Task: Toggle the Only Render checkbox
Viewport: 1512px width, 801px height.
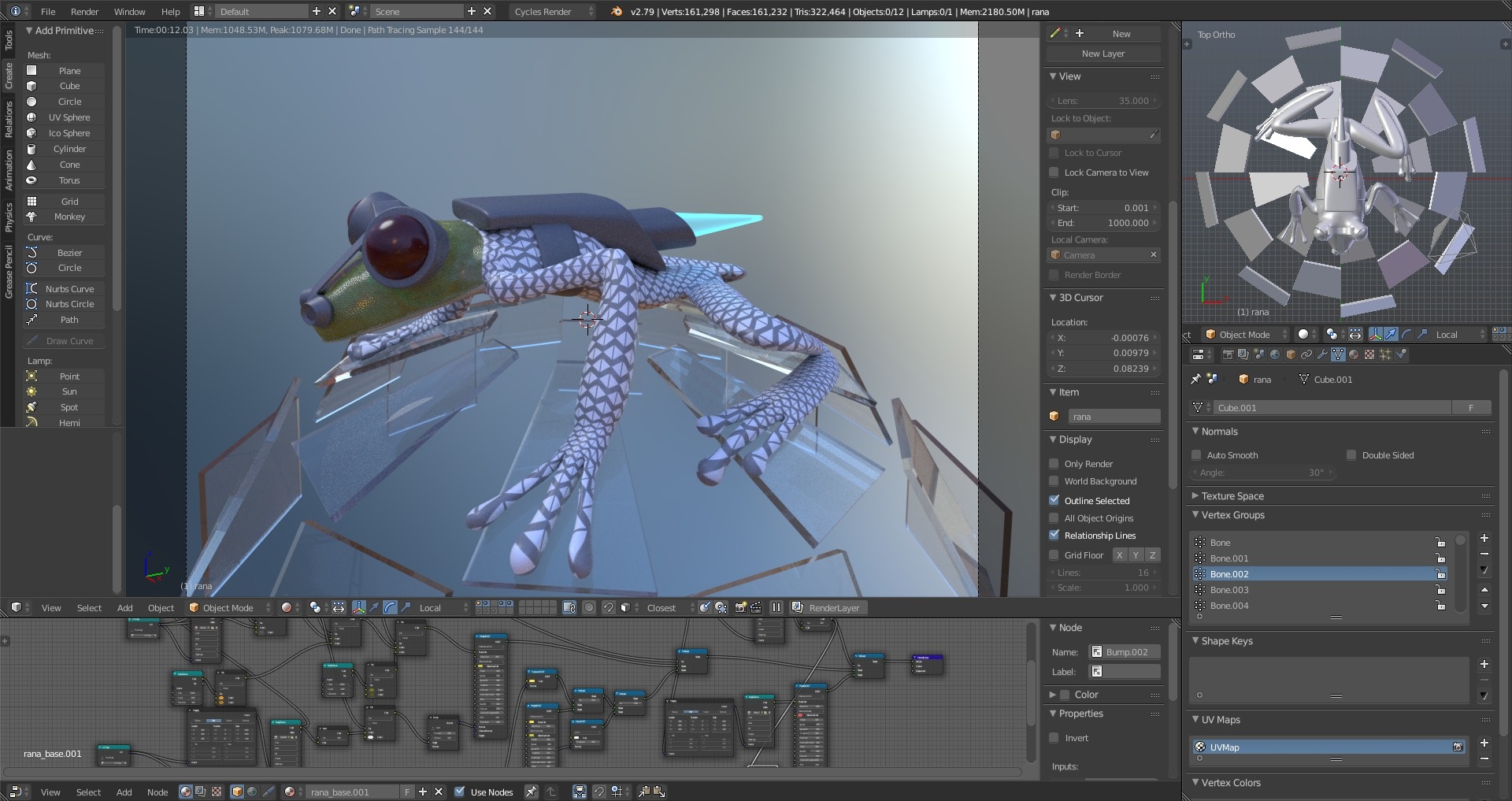Action: click(1054, 463)
